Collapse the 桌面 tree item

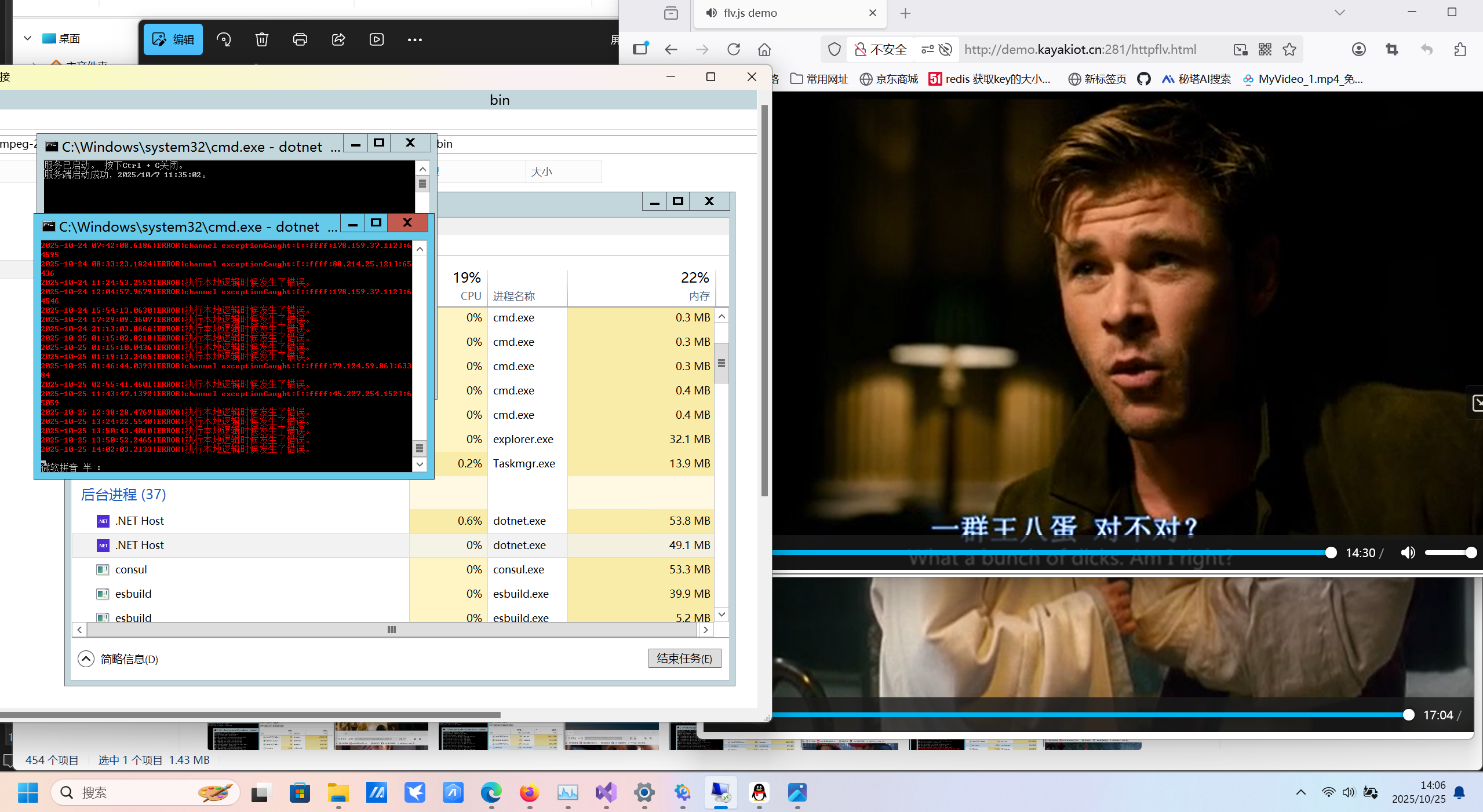click(27, 38)
